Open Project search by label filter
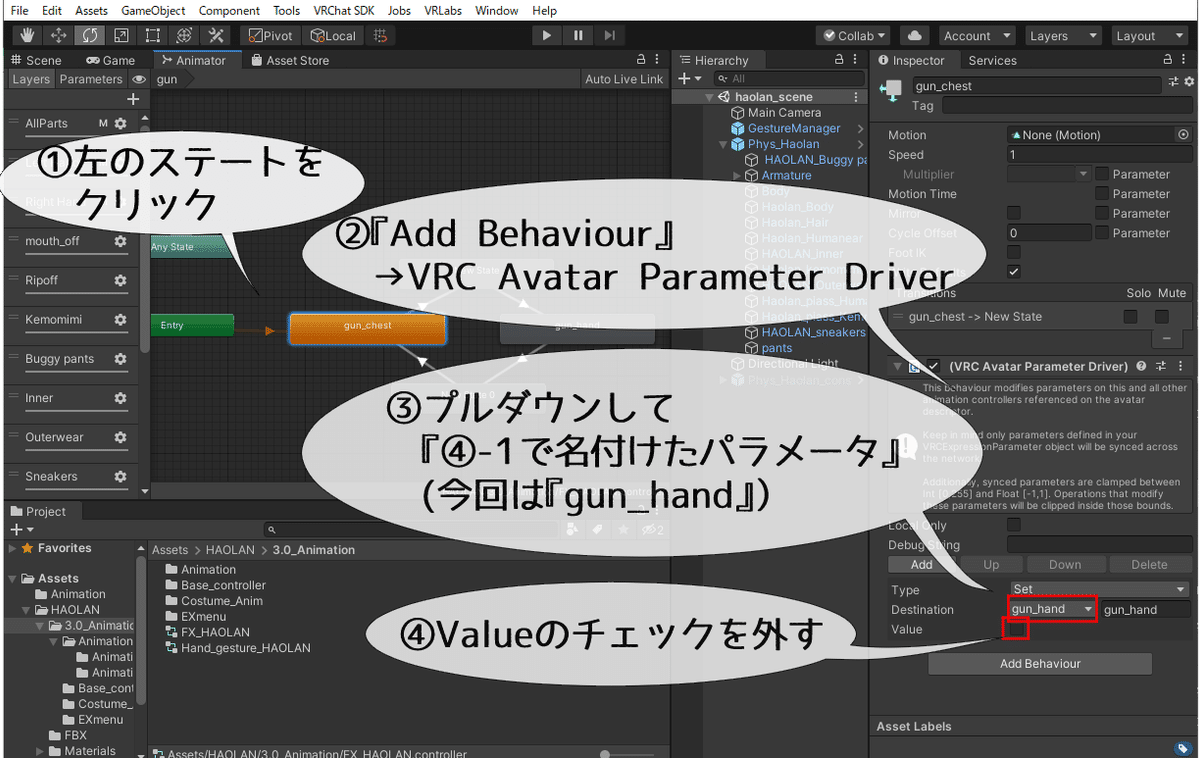Screen dimensions: 1200x758 pos(597,530)
